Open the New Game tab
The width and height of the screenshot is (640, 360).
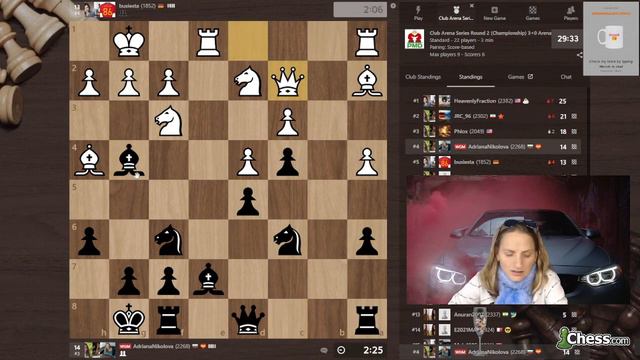coord(494,13)
